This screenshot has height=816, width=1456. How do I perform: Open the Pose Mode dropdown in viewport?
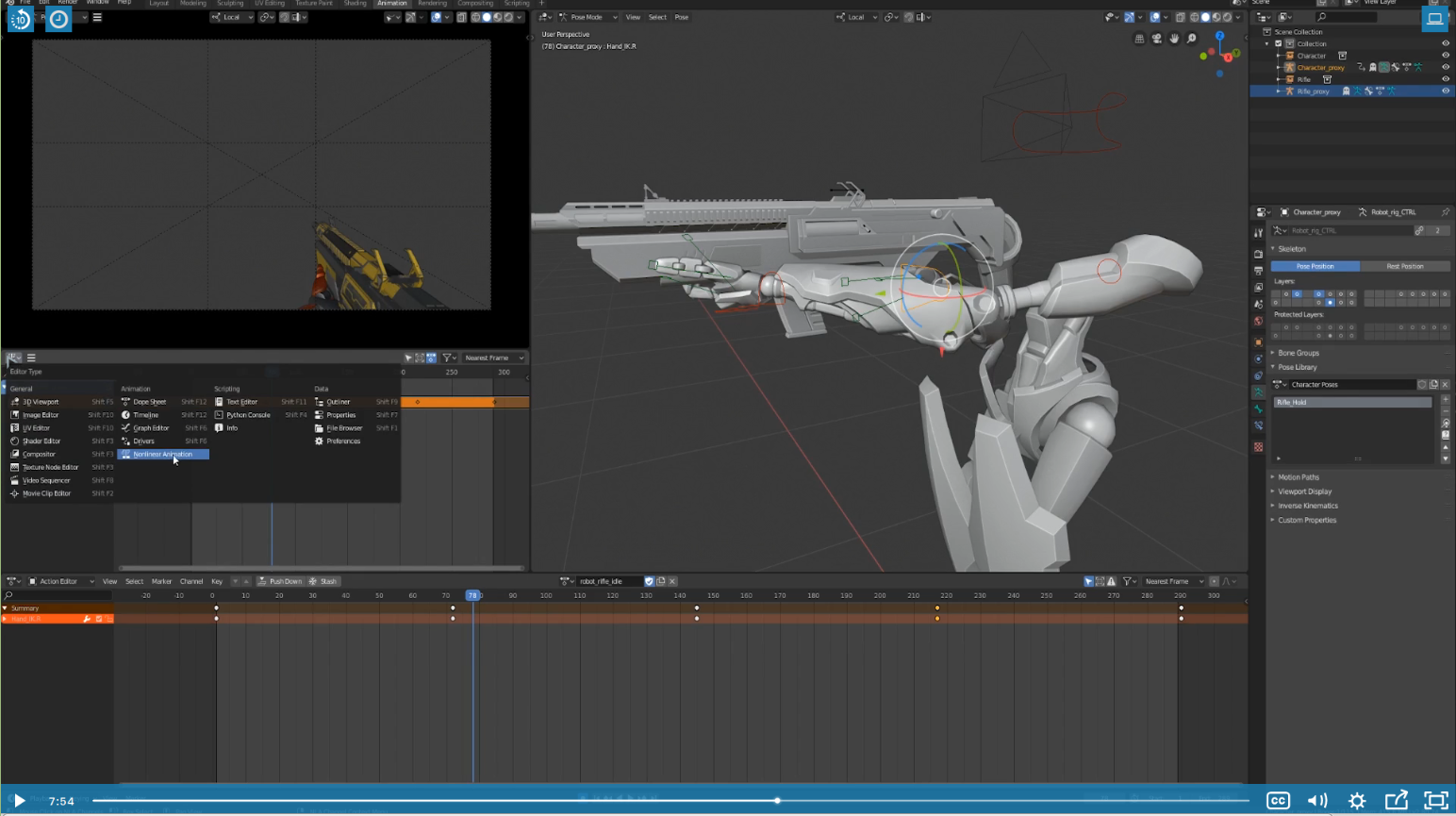(587, 17)
